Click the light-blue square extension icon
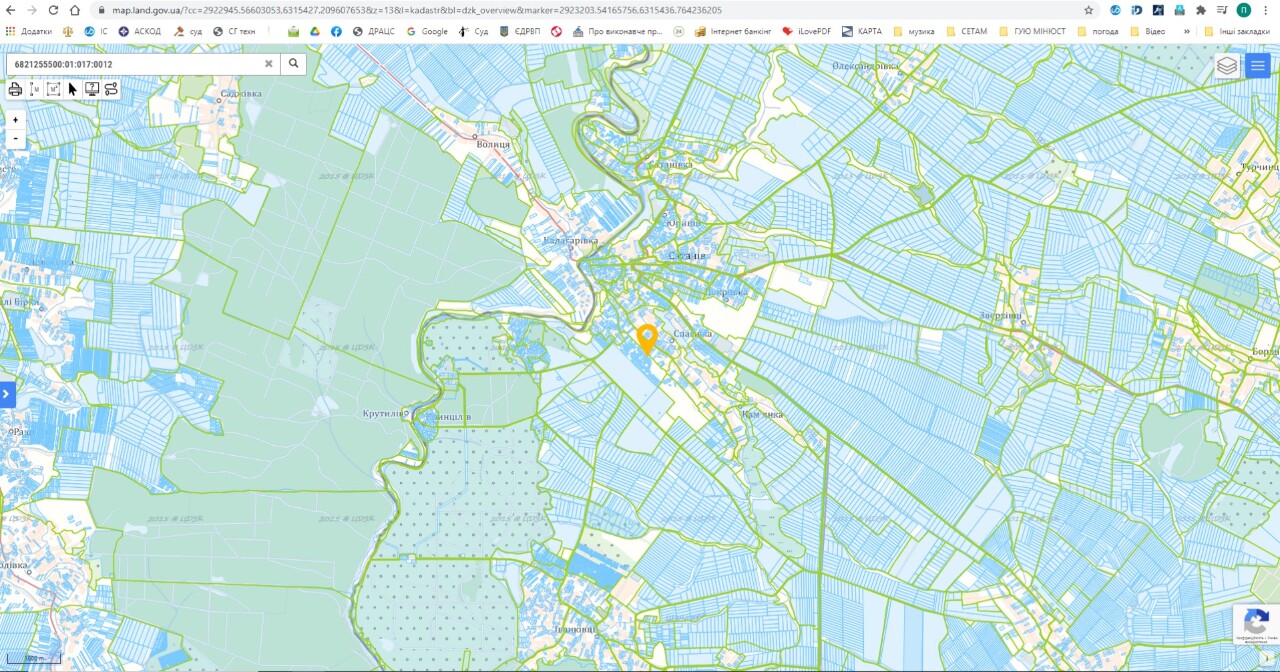Viewport: 1280px width, 672px height. click(1180, 10)
